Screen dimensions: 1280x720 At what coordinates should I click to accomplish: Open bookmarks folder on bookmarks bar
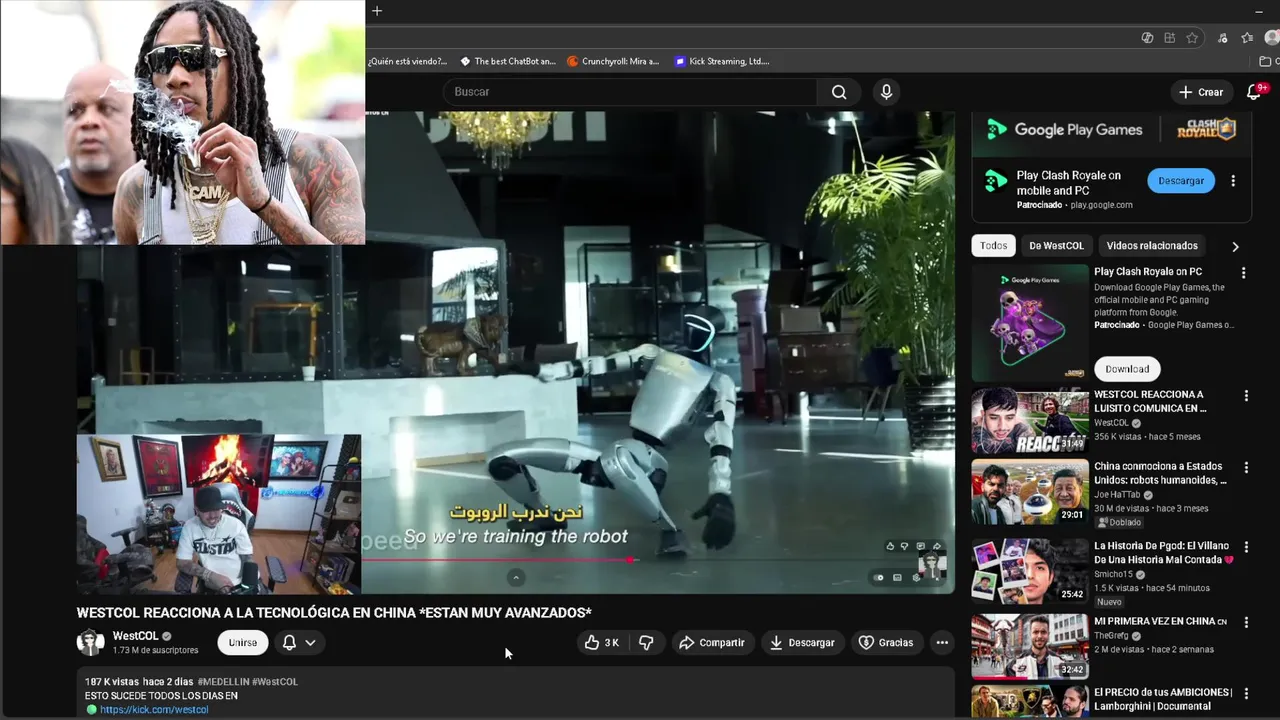click(x=1268, y=61)
